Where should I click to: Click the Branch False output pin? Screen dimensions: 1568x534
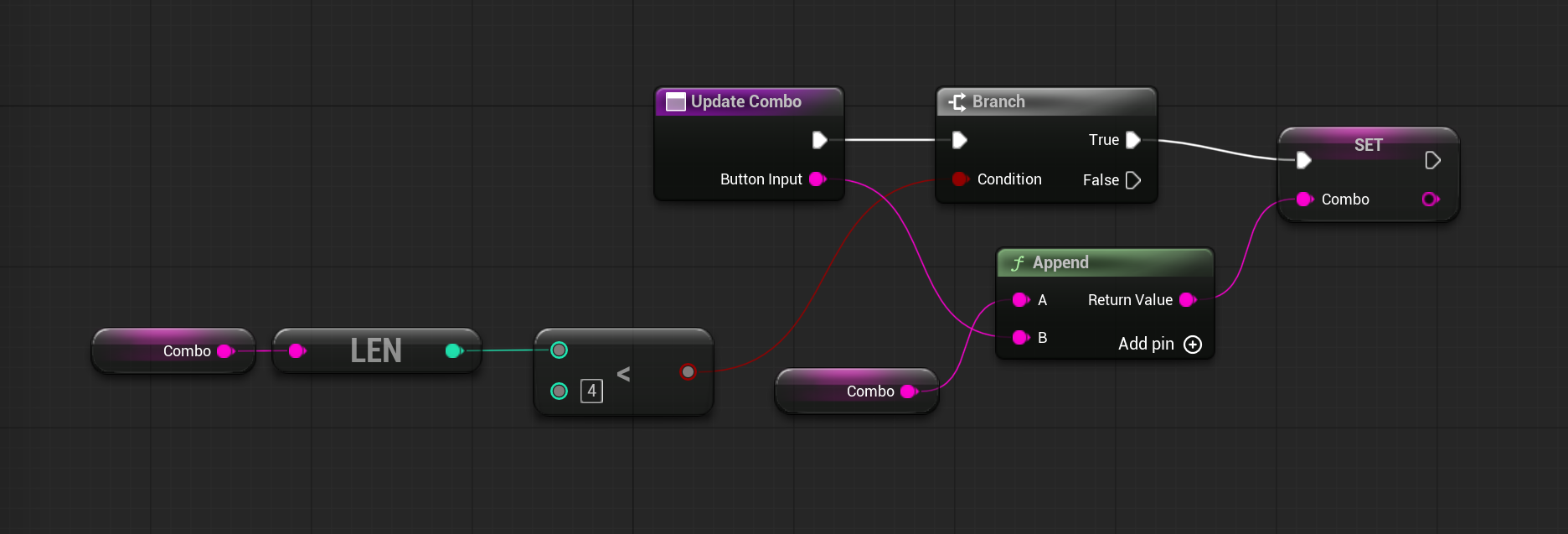1132,180
